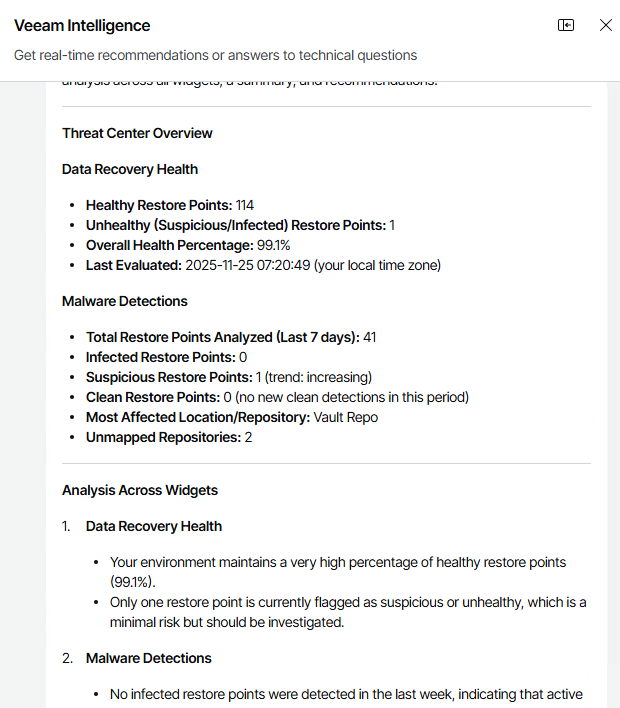The width and height of the screenshot is (620, 708).
Task: Click the Malware Detections bold heading above the list
Action: point(124,301)
